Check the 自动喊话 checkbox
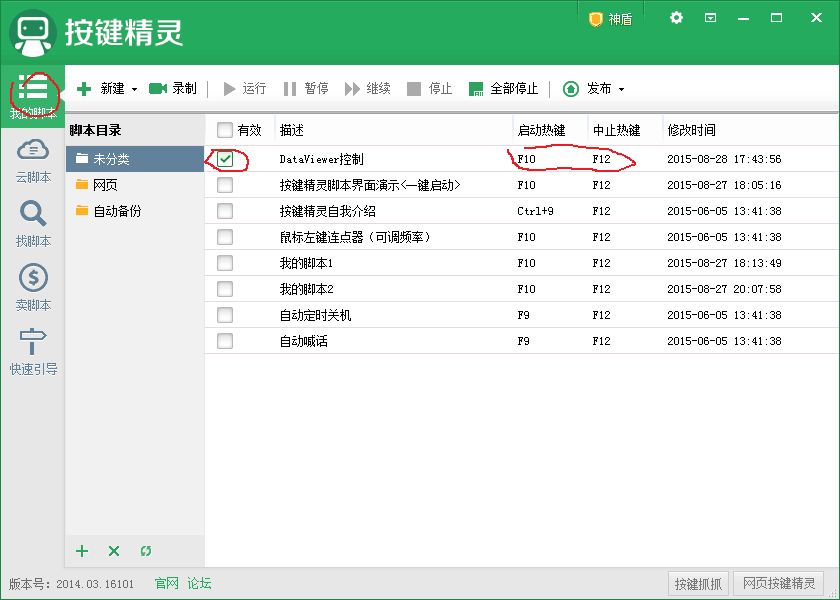 (225, 341)
